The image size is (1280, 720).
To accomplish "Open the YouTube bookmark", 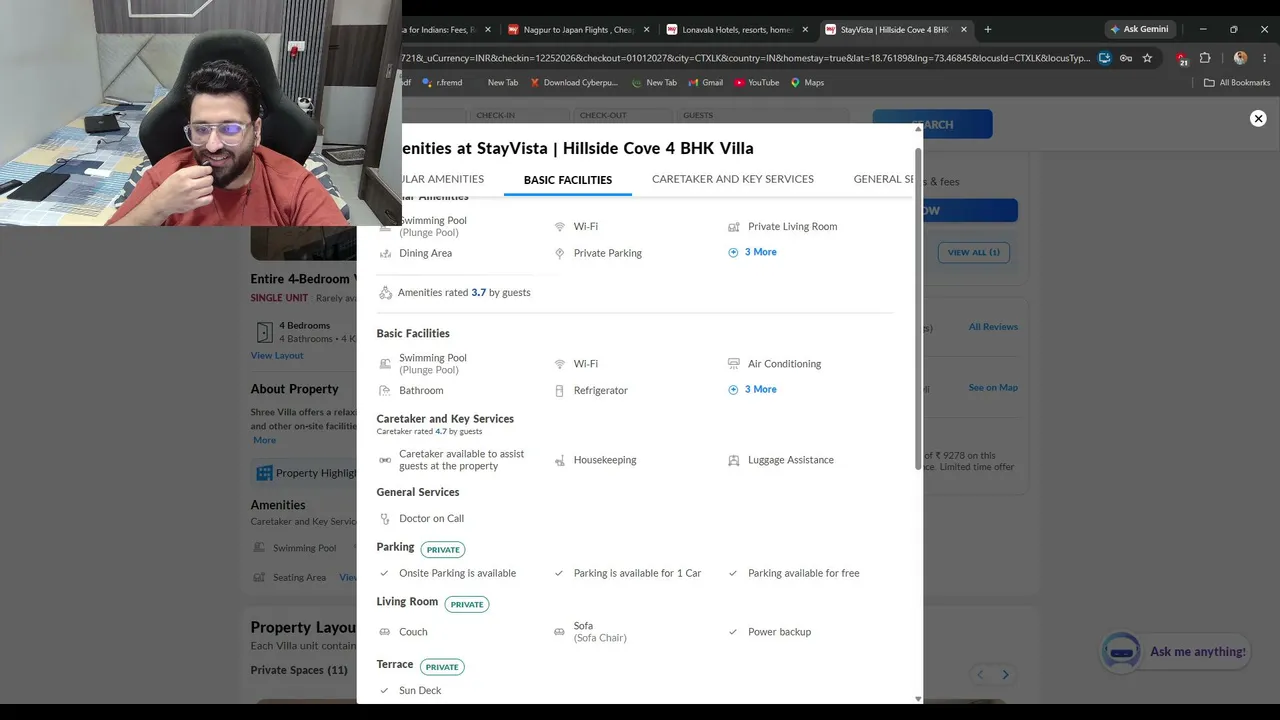I will [x=756, y=82].
